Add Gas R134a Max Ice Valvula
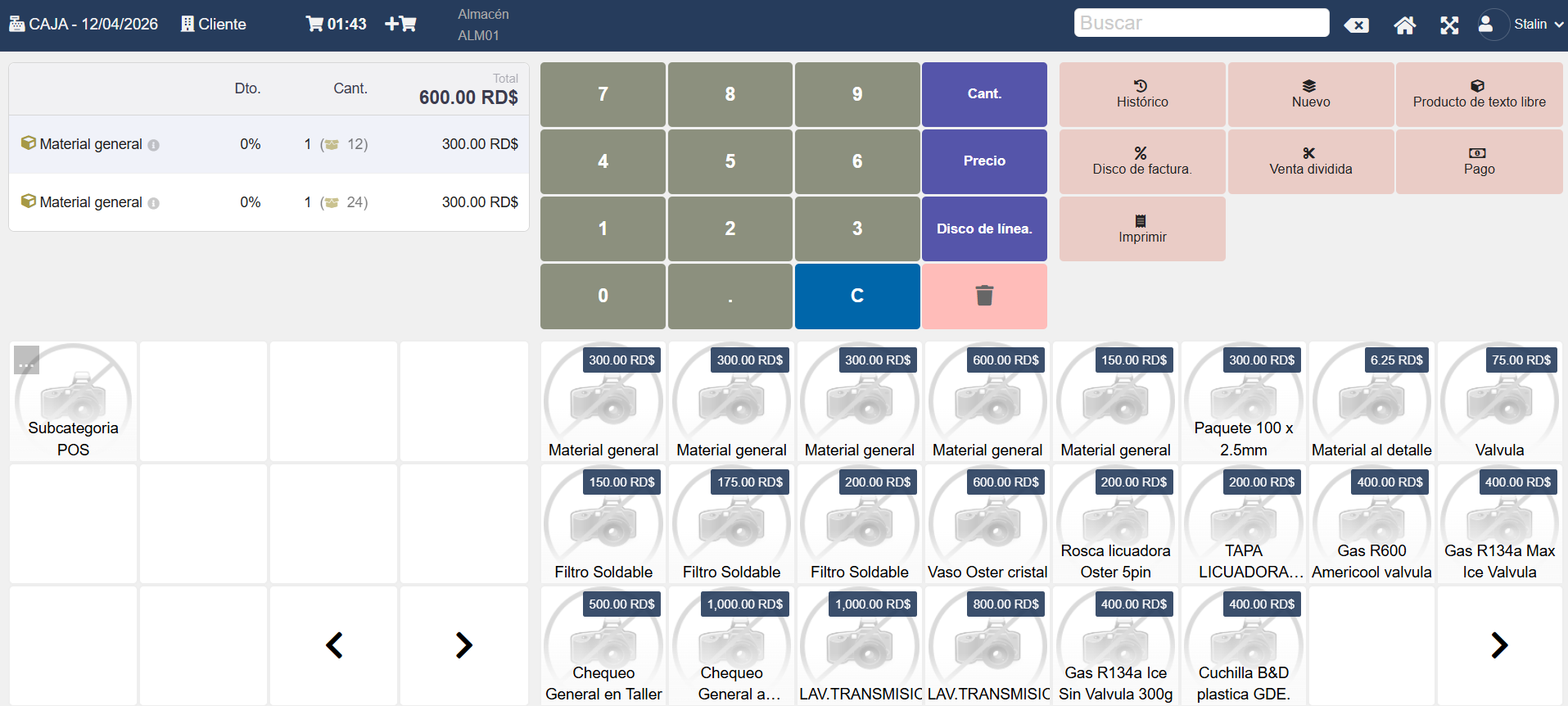Image resolution: width=1568 pixels, height=706 pixels. tap(1499, 524)
